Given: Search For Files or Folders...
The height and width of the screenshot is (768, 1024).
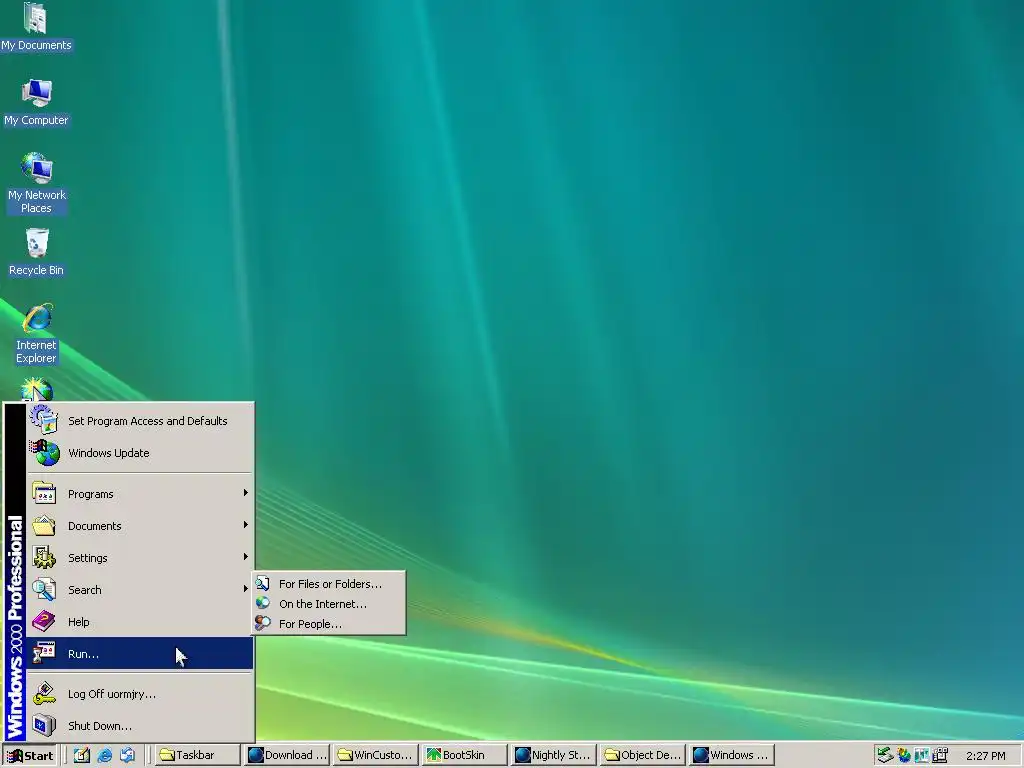Looking at the screenshot, I should pyautogui.click(x=328, y=584).
